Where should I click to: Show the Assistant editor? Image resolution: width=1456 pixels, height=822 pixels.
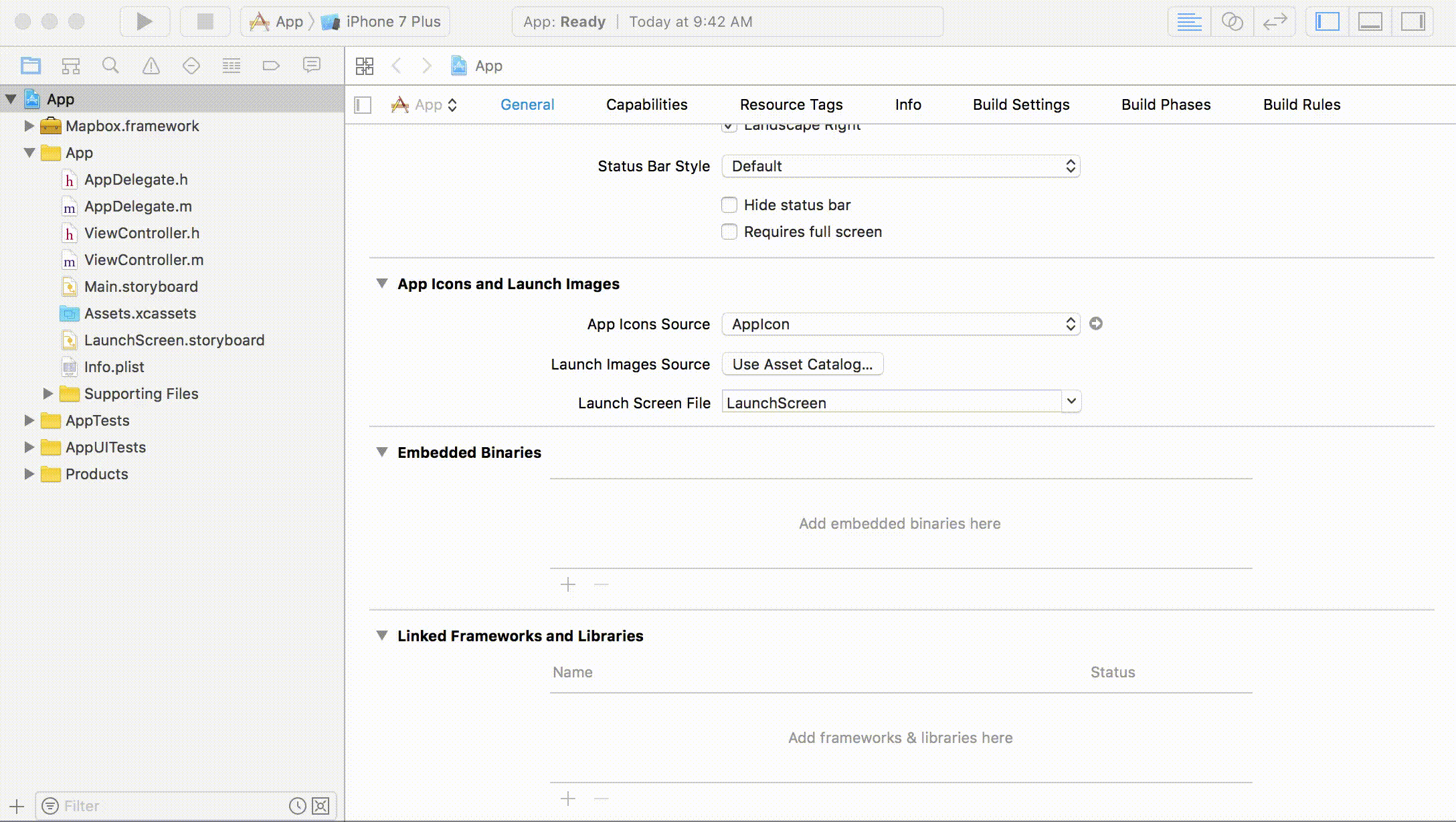(1232, 21)
